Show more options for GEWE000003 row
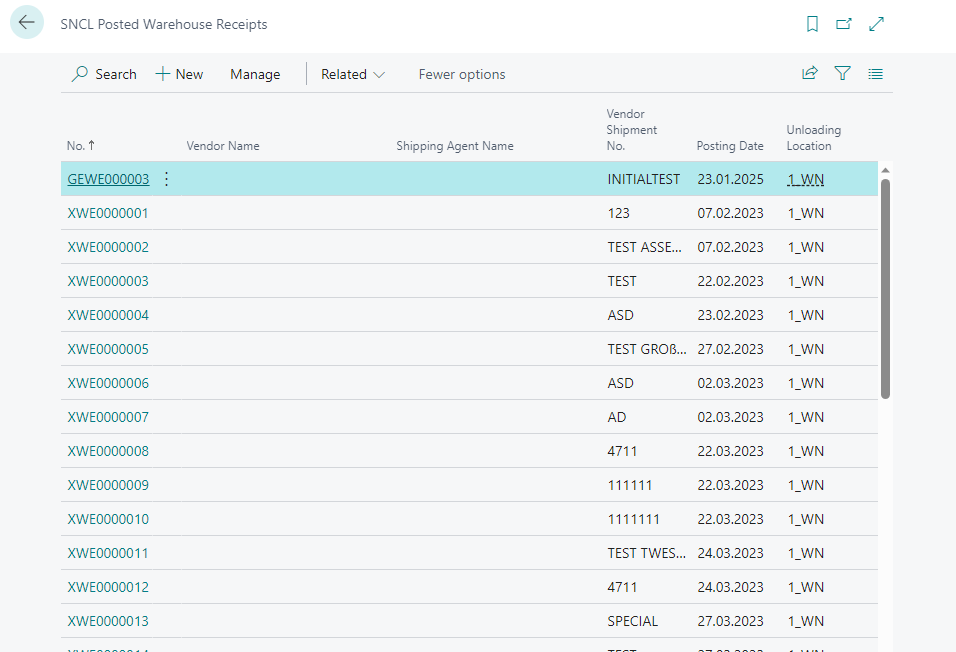The width and height of the screenshot is (956, 652). pos(166,179)
